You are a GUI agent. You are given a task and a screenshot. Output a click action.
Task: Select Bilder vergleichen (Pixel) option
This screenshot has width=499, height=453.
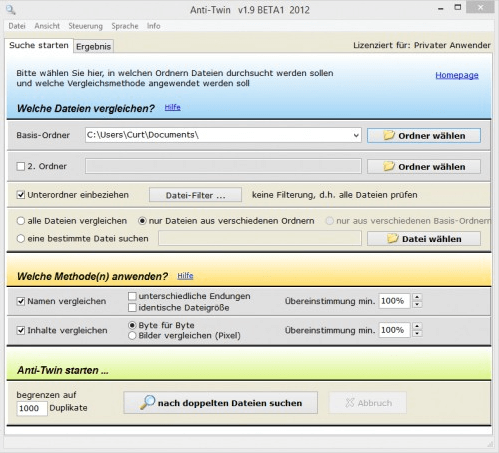tap(132, 335)
